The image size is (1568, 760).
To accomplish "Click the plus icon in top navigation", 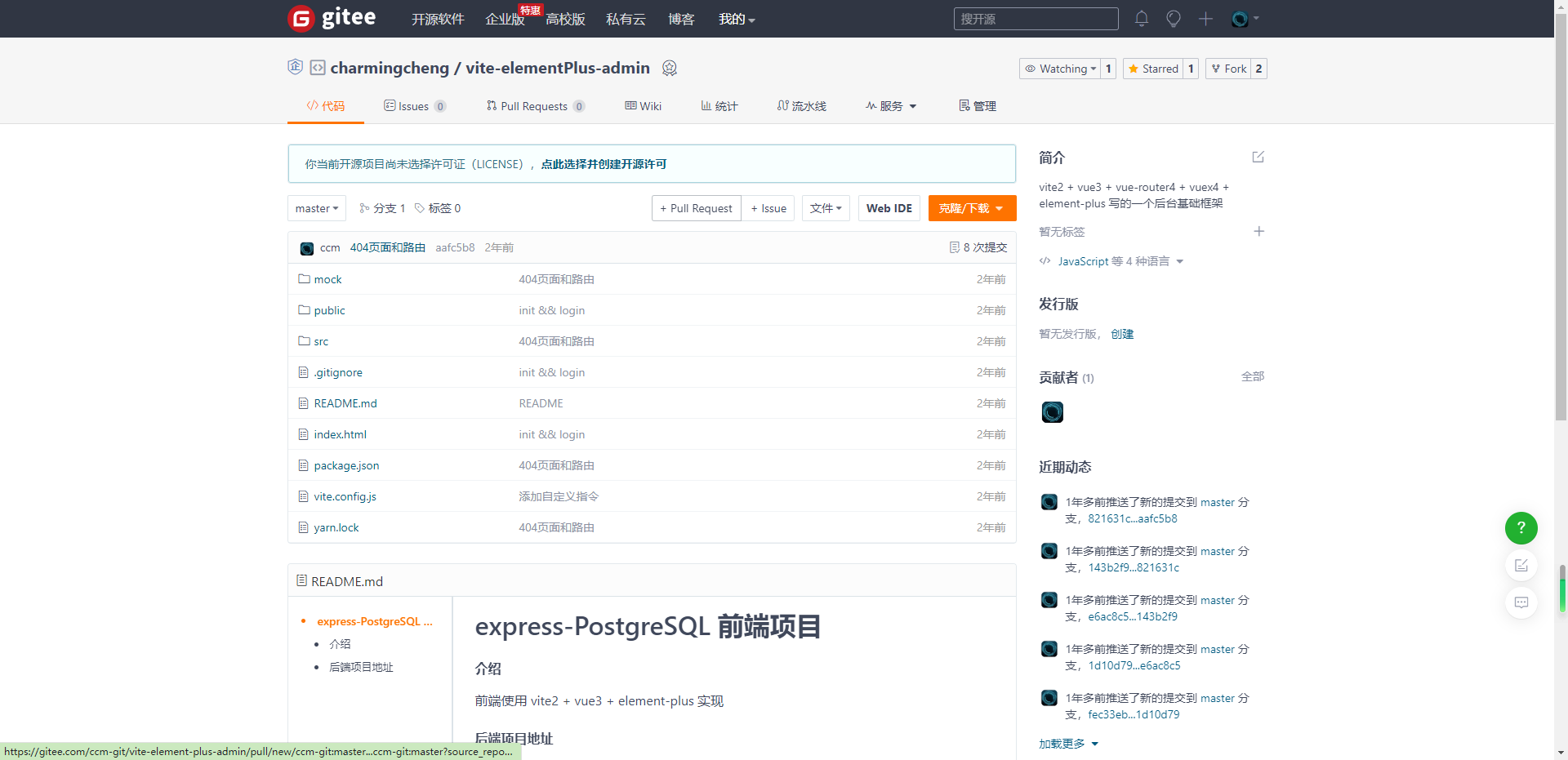I will (1205, 19).
